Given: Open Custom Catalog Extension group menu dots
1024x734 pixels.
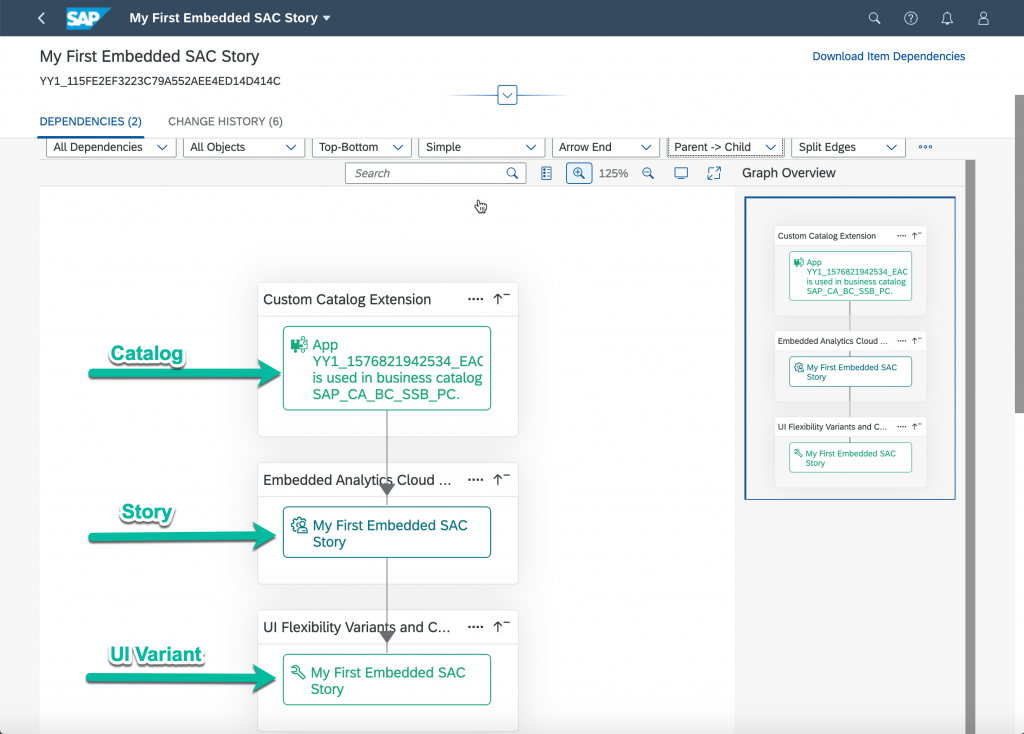Looking at the screenshot, I should point(475,299).
